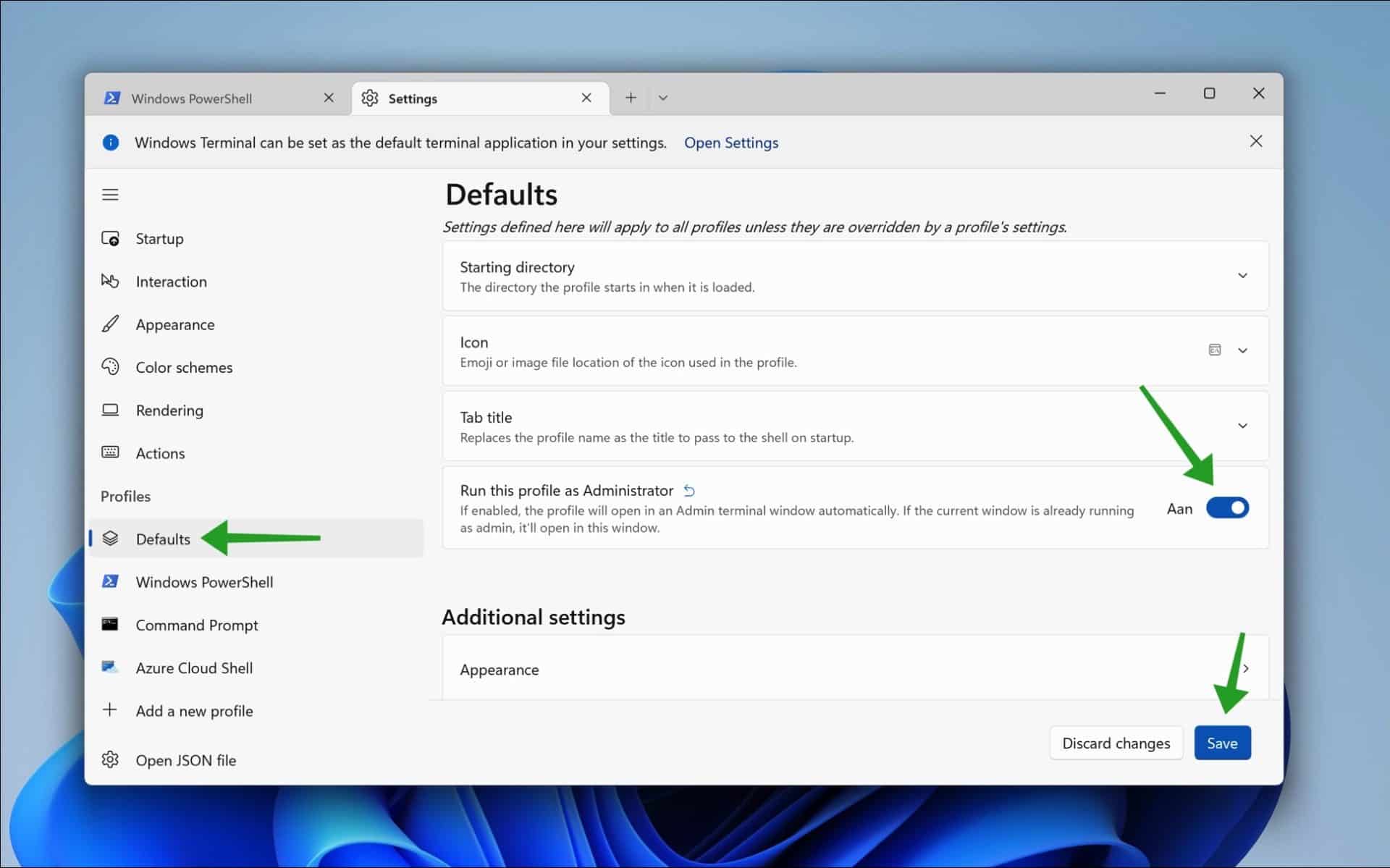Click the Rendering monitor icon
The width and height of the screenshot is (1390, 868).
[110, 410]
